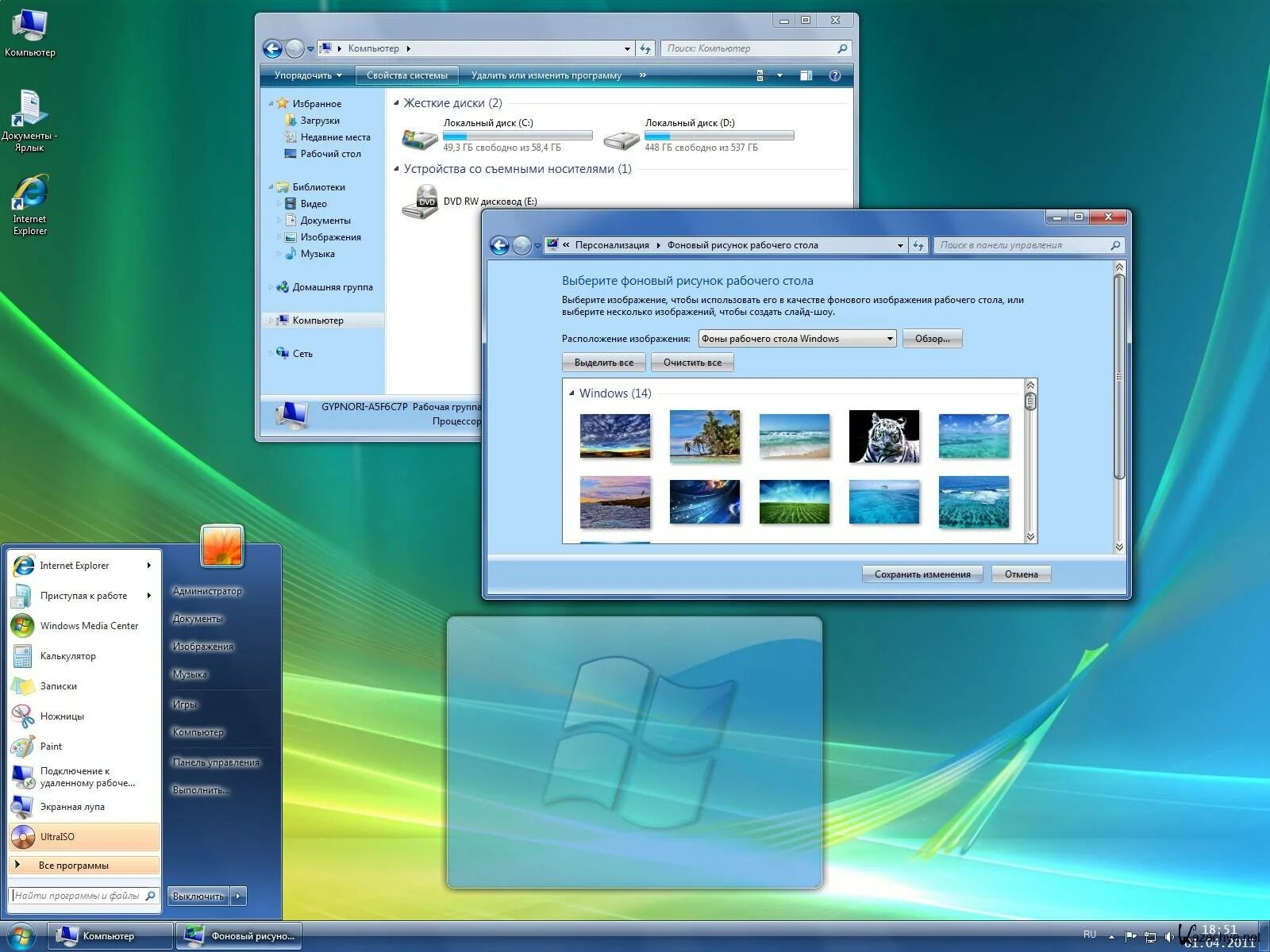
Task: Refresh the Computer window address bar
Action: click(x=645, y=48)
